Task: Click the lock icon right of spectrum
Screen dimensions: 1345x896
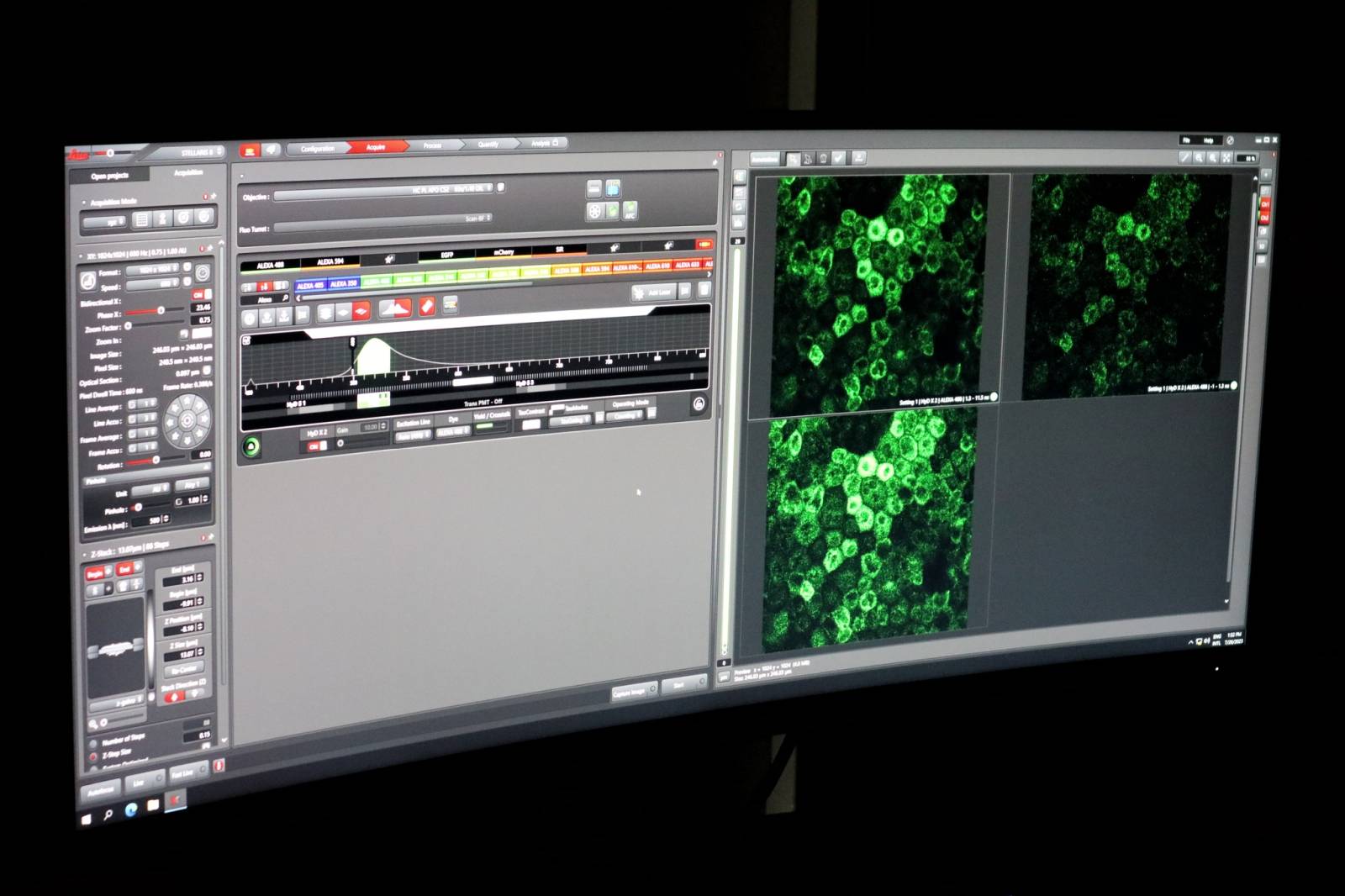Action: pyautogui.click(x=698, y=404)
